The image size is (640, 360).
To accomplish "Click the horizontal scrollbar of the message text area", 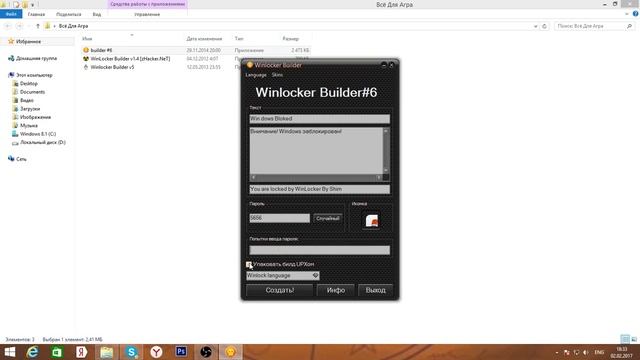I will (316, 178).
